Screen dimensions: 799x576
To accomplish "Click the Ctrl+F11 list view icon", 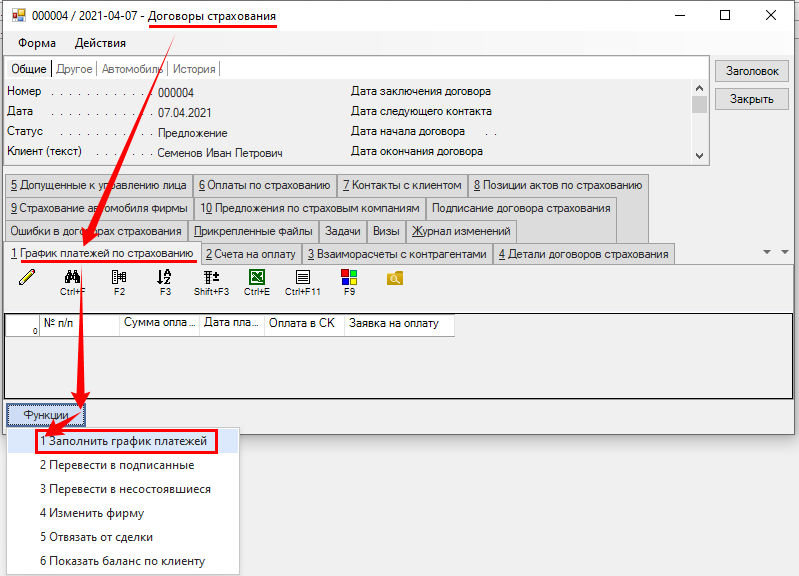I will point(302,277).
